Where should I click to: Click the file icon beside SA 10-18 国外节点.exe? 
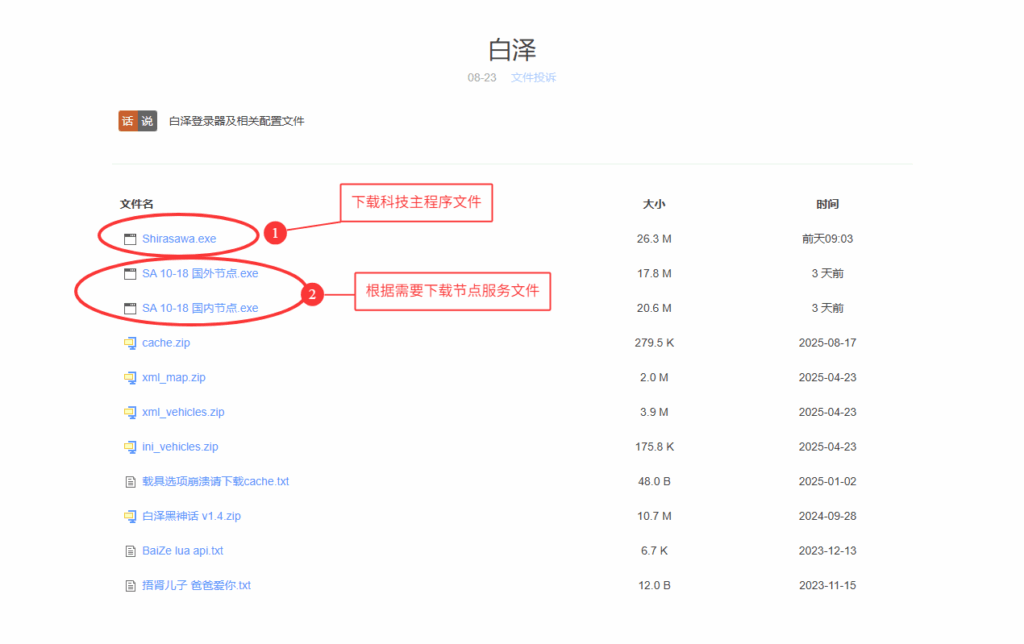click(x=129, y=274)
